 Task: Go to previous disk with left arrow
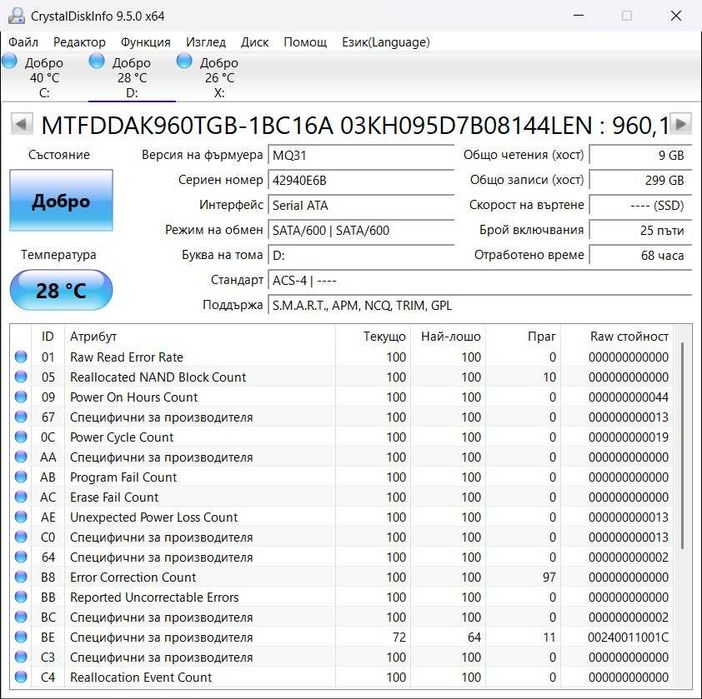point(21,124)
